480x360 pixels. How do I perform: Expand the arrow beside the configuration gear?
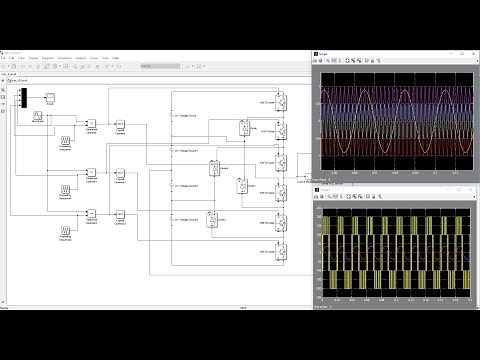tap(60, 66)
